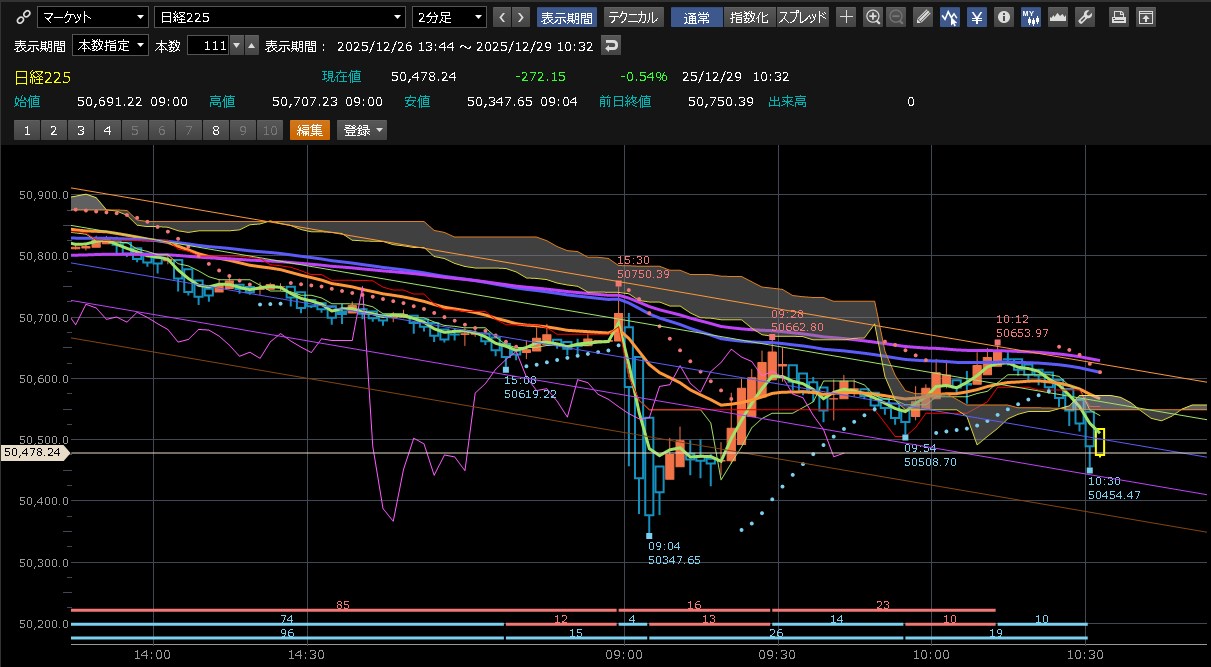Expand the 本数指定 period type dropdown
The width and height of the screenshot is (1211, 667).
(111, 46)
